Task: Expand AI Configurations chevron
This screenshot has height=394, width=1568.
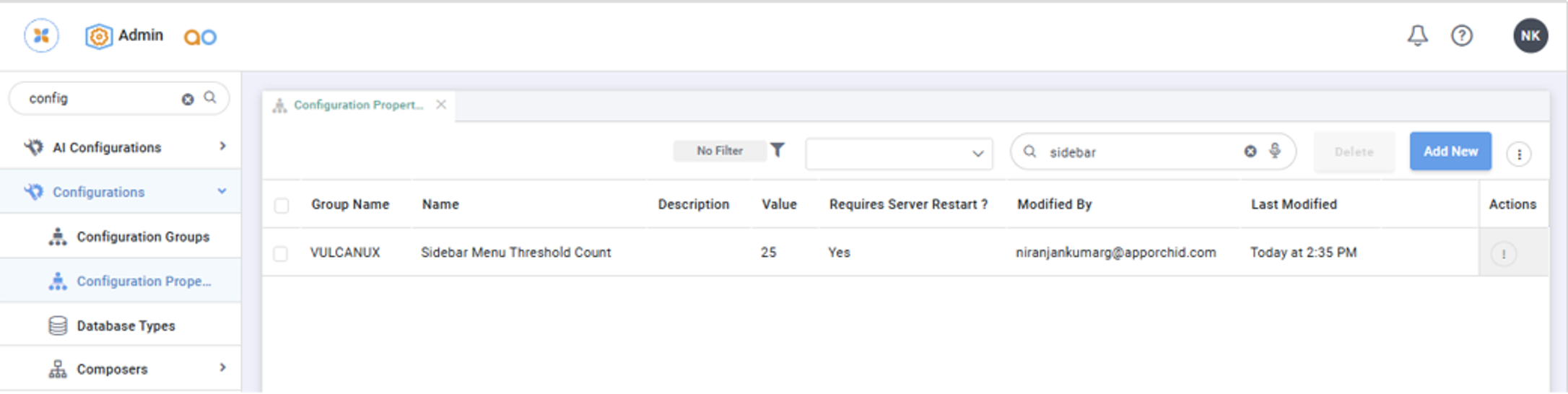Action: click(222, 146)
